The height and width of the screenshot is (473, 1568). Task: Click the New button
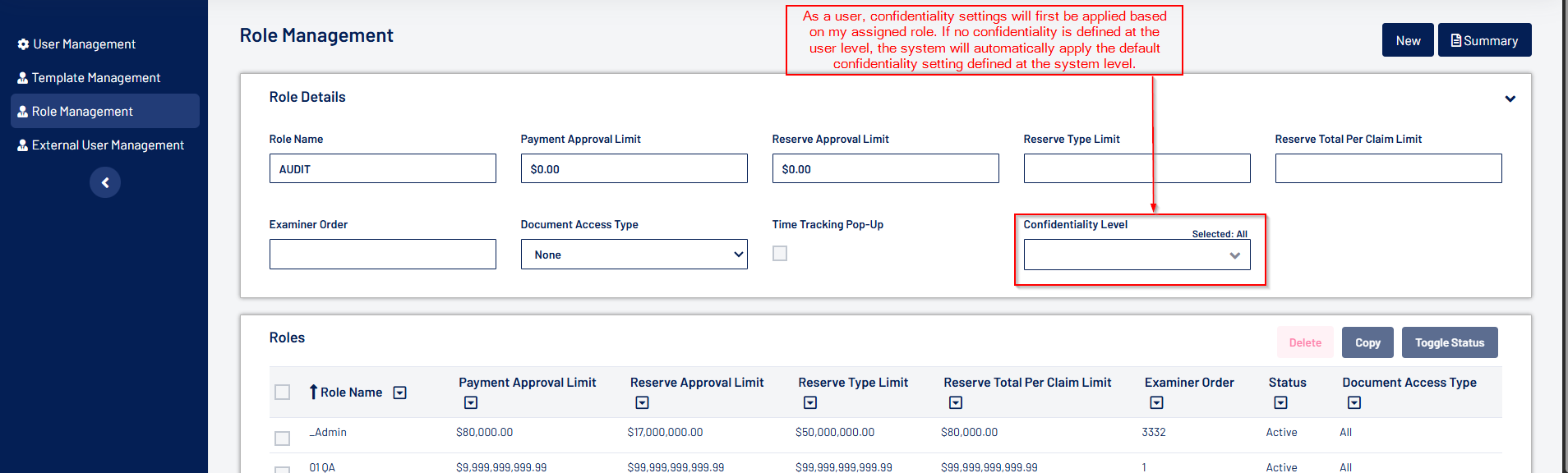pos(1408,40)
